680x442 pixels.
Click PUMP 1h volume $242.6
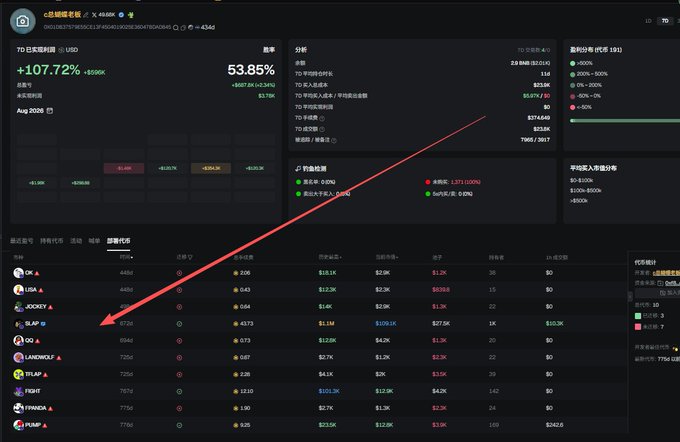coord(554,425)
